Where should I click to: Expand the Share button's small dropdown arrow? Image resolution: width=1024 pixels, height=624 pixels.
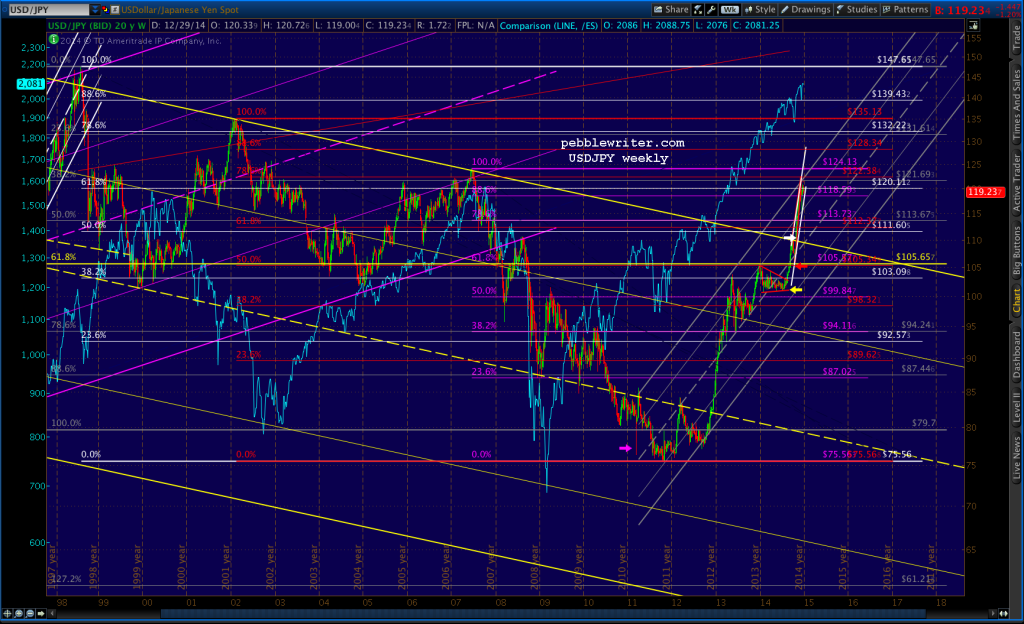(688, 7)
